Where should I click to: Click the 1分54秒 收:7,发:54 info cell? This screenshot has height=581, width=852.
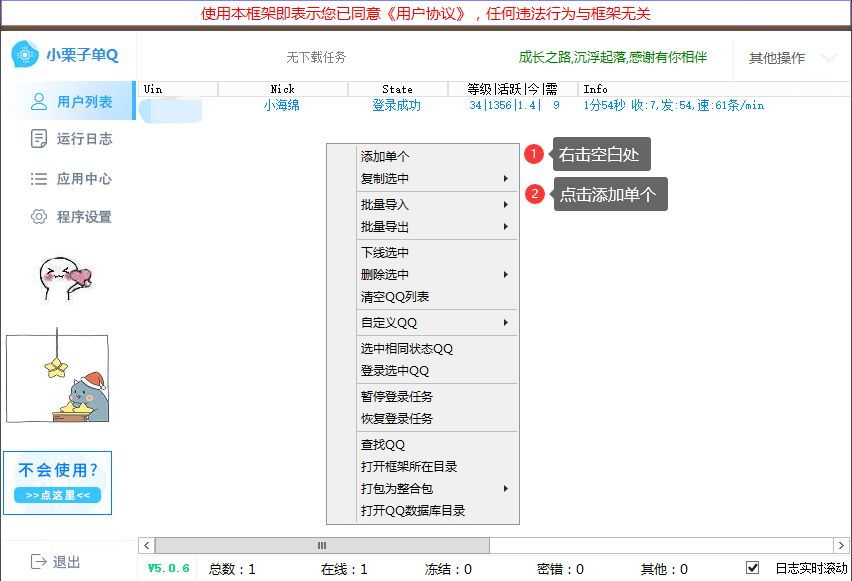[x=674, y=105]
